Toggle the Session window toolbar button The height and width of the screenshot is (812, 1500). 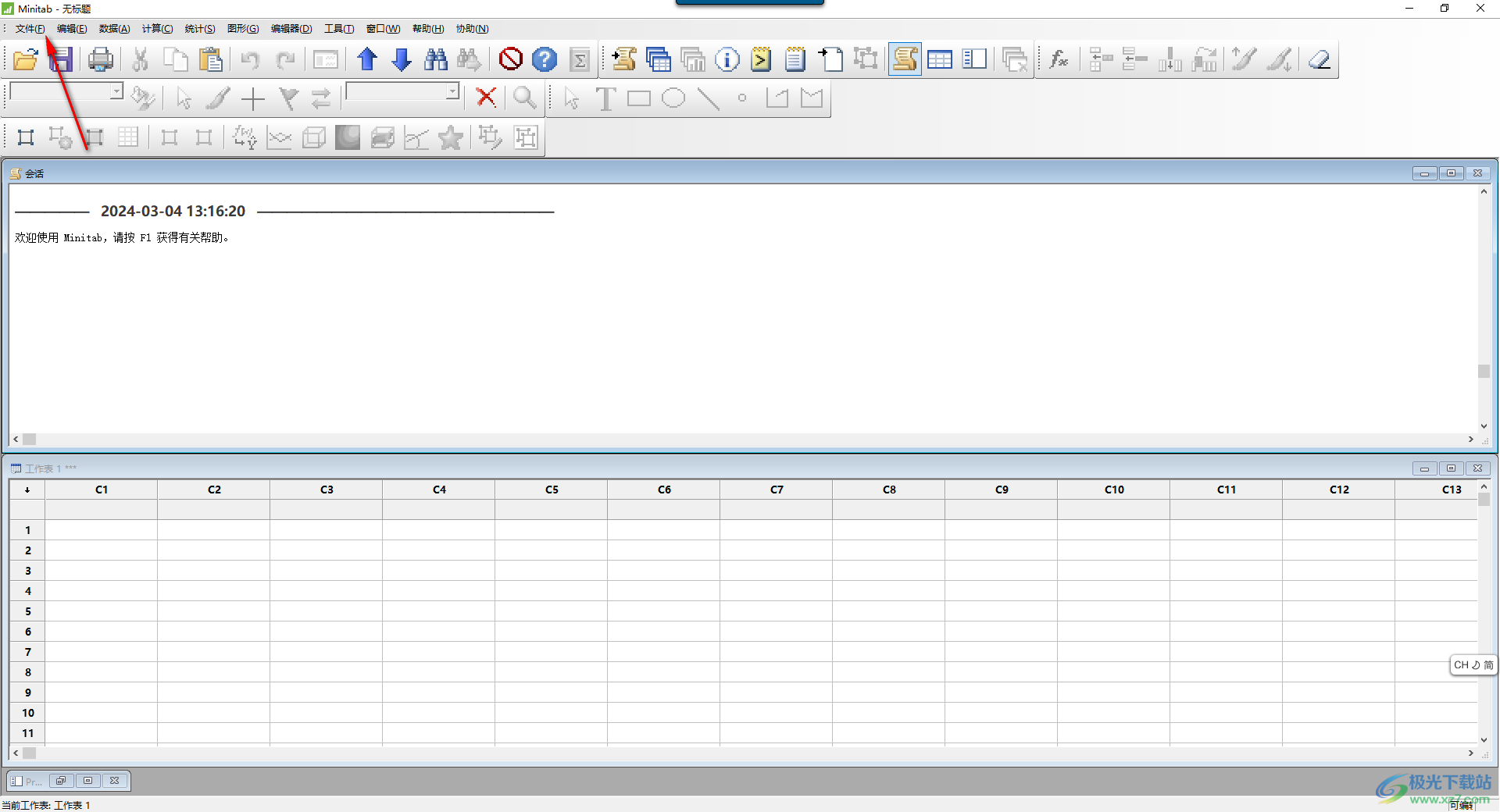point(905,59)
